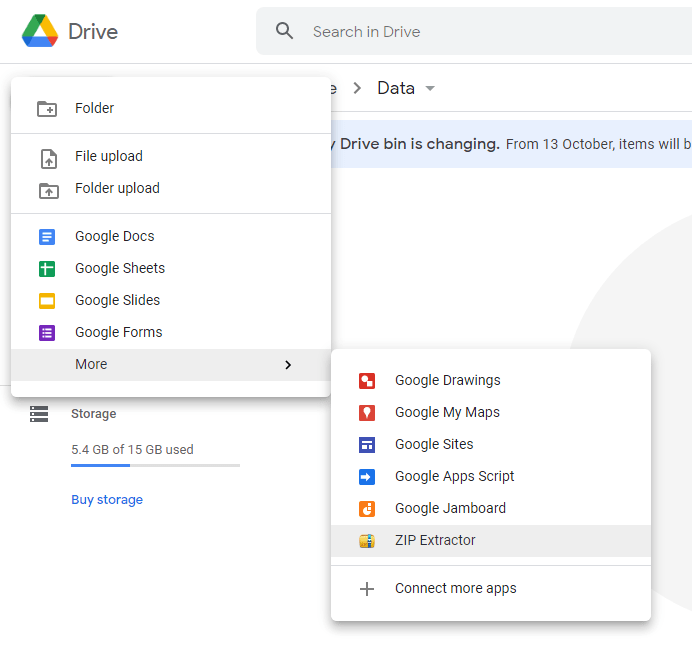Select Google Sites from the submenu
Viewport: 692px width, 651px height.
[491, 444]
